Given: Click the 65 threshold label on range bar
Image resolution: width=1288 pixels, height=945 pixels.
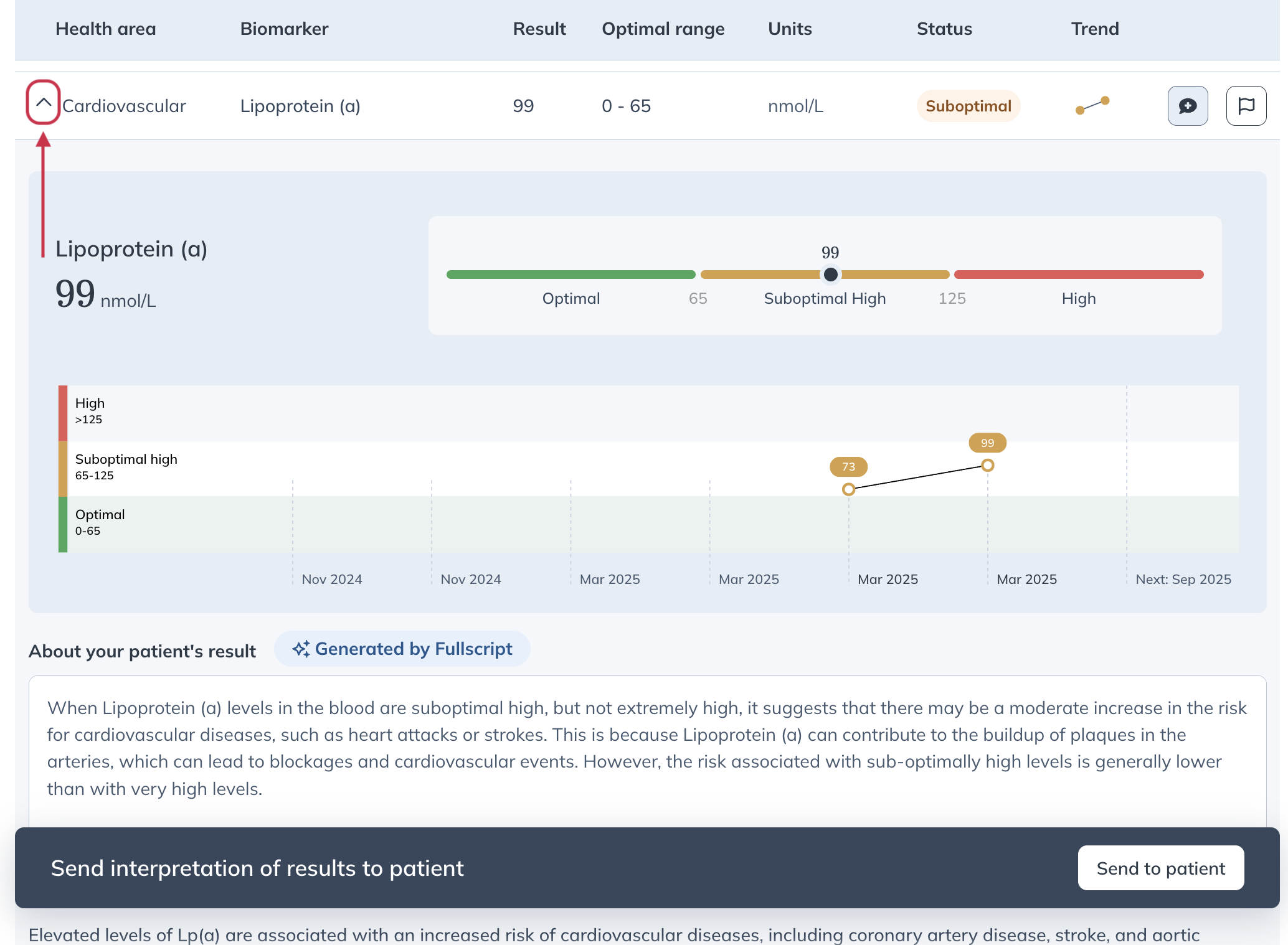Looking at the screenshot, I should click(698, 298).
